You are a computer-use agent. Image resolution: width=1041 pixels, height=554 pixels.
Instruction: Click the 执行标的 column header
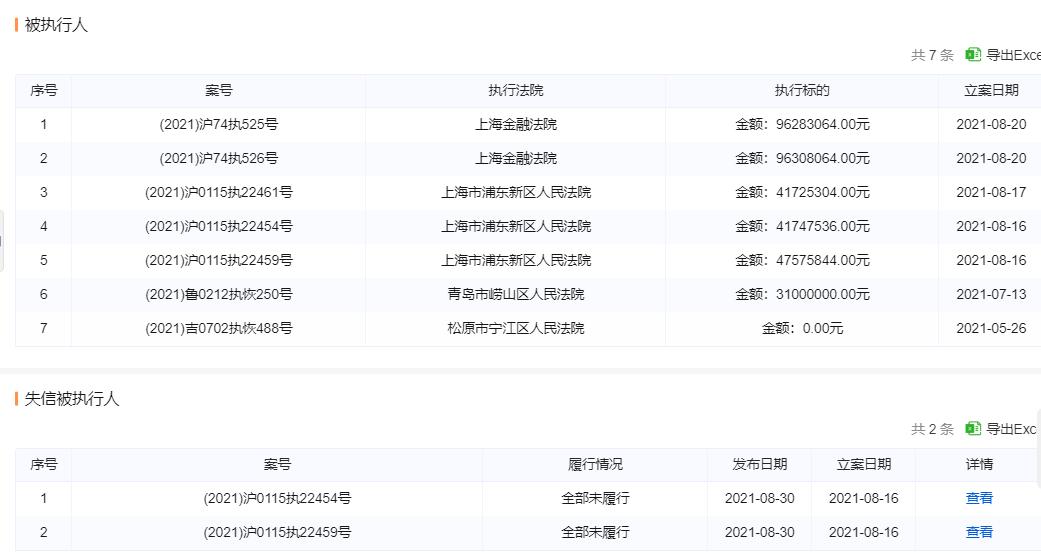pos(802,90)
